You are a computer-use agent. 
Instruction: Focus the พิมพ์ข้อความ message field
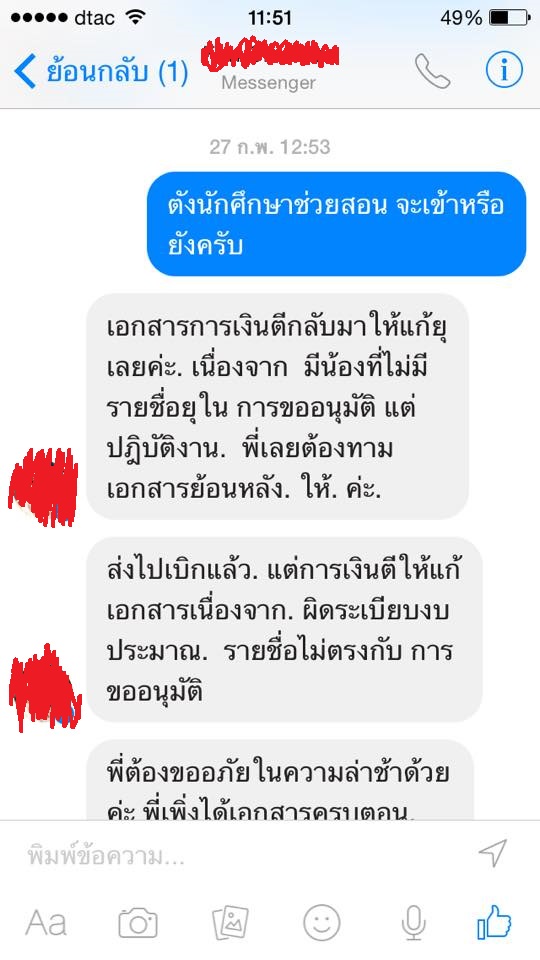tap(245, 855)
